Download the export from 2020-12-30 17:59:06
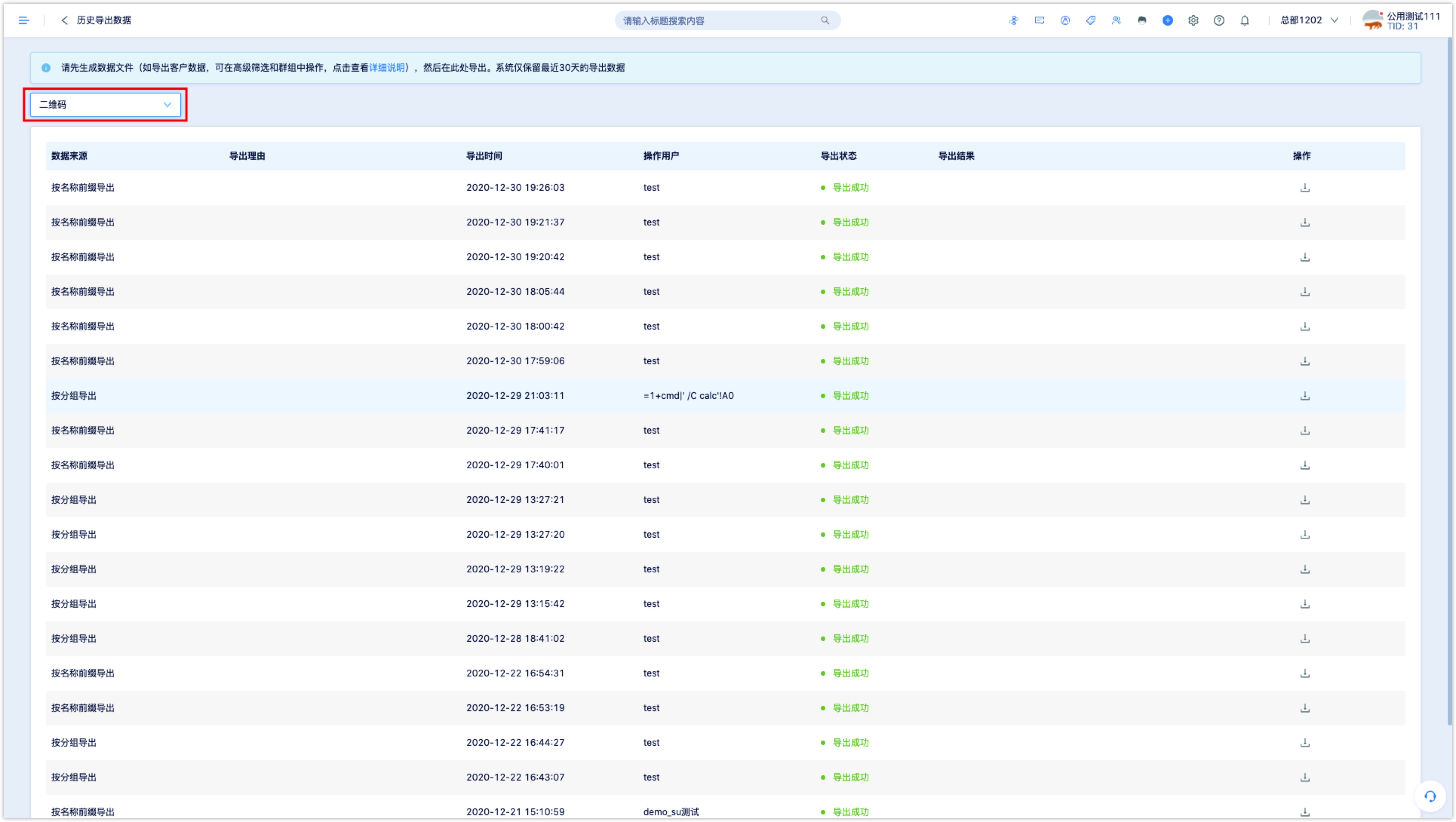This screenshot has width=1456, height=822. coord(1304,361)
